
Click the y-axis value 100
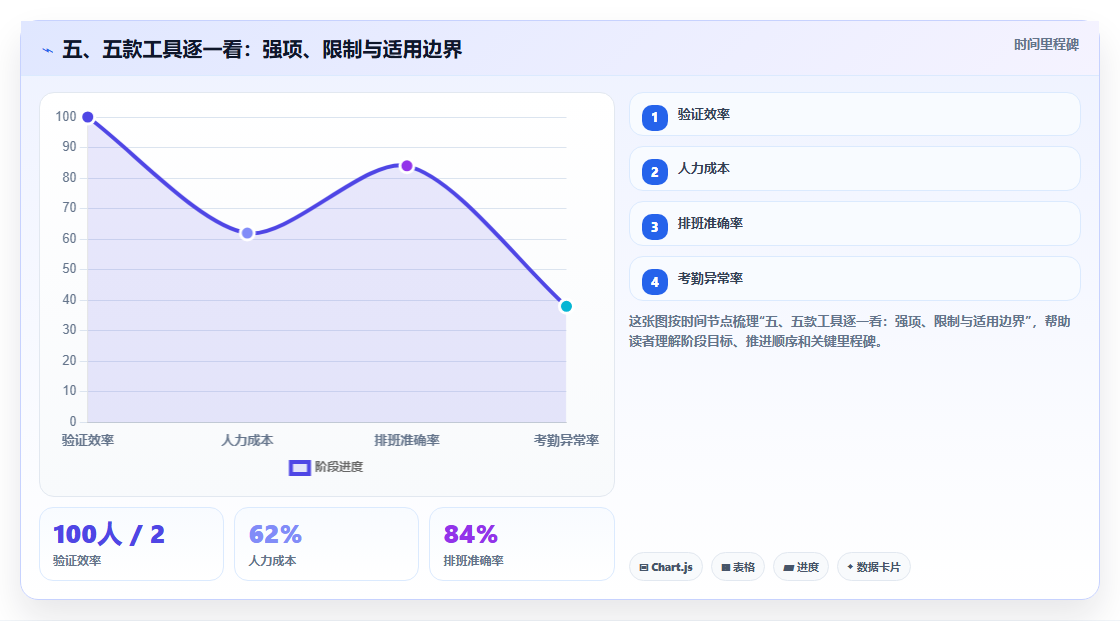point(66,116)
